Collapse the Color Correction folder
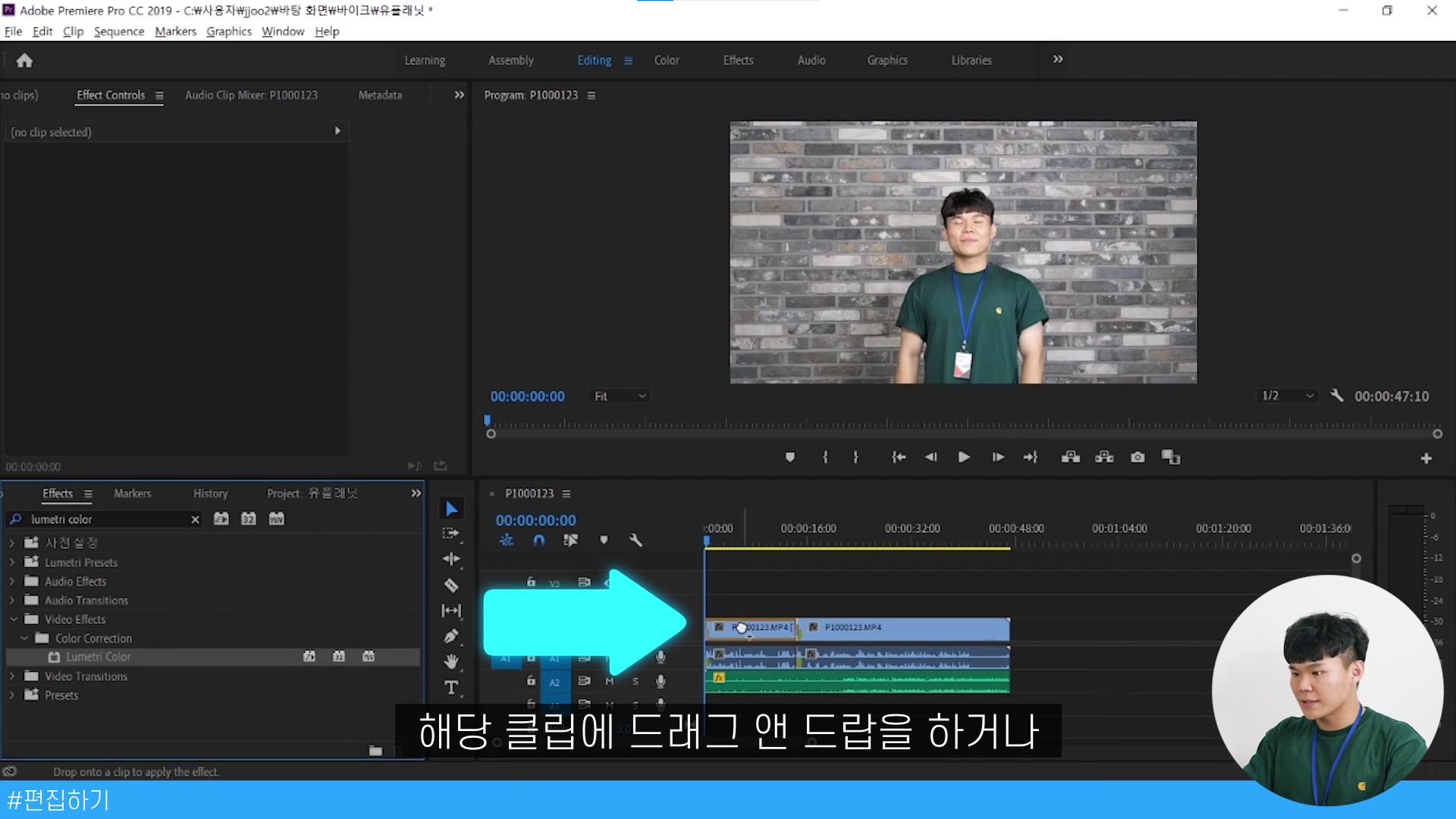This screenshot has height=819, width=1456. pyautogui.click(x=24, y=639)
